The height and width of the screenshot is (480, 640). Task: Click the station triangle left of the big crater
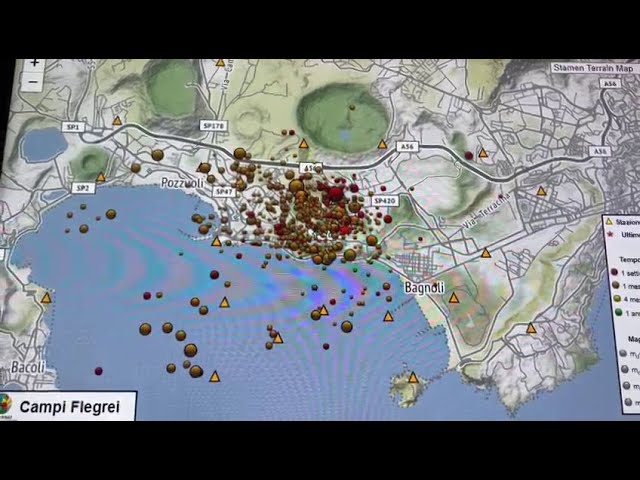[303, 143]
